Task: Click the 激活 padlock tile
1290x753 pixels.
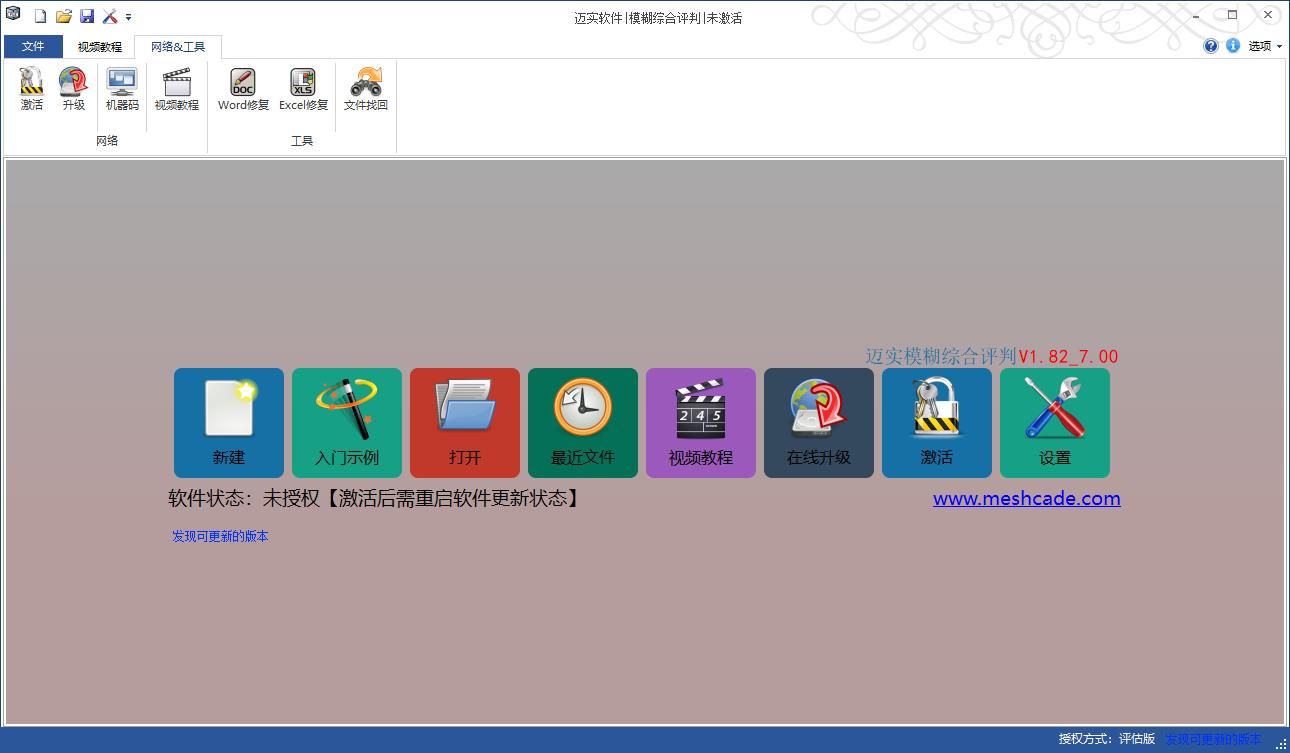Action: pos(937,423)
